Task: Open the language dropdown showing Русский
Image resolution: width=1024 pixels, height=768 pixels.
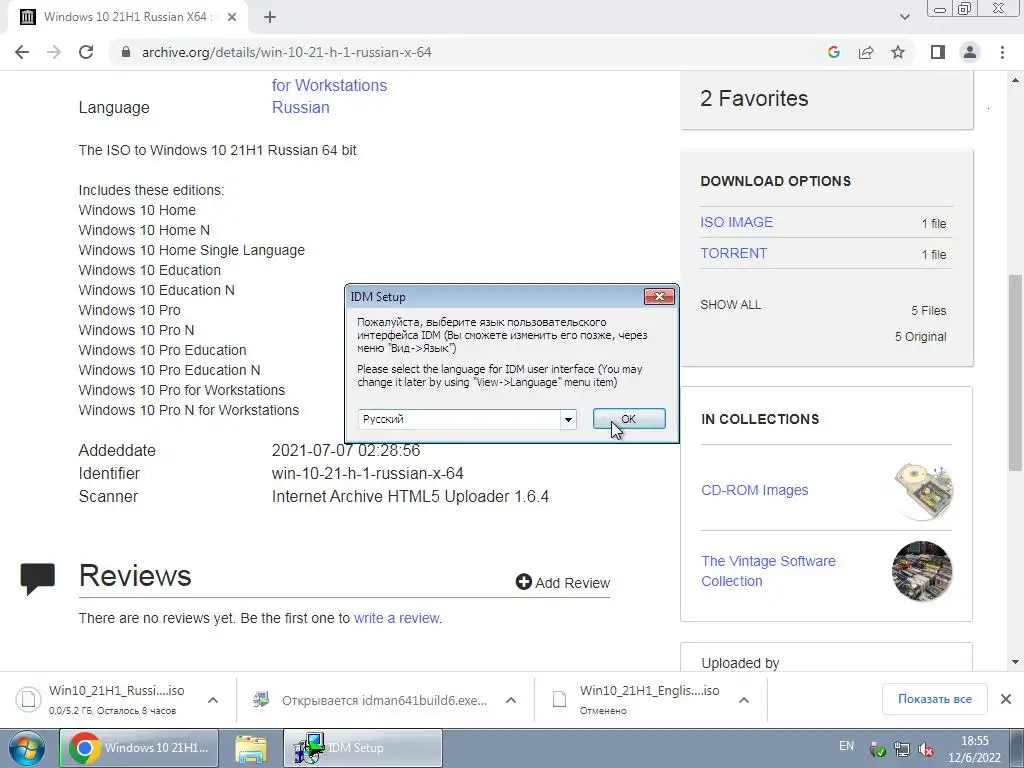Action: [568, 419]
